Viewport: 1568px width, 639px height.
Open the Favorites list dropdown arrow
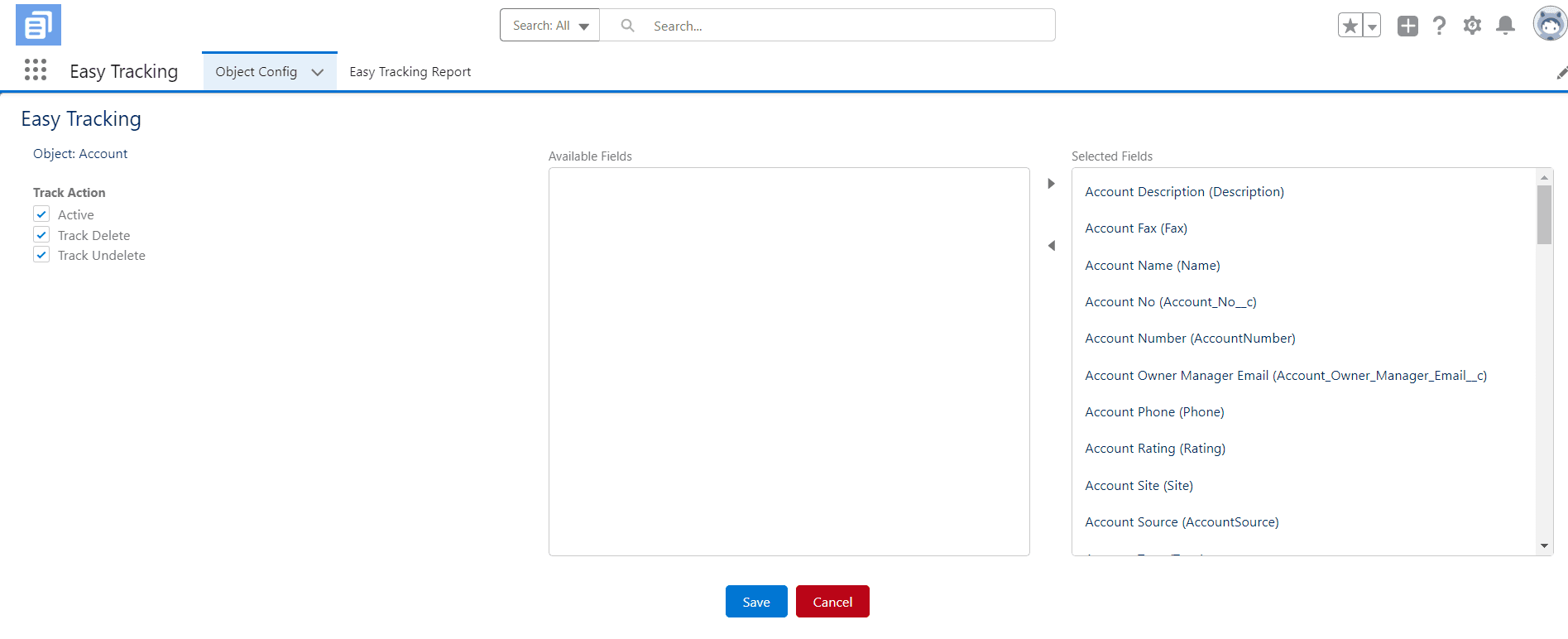pyautogui.click(x=1372, y=26)
